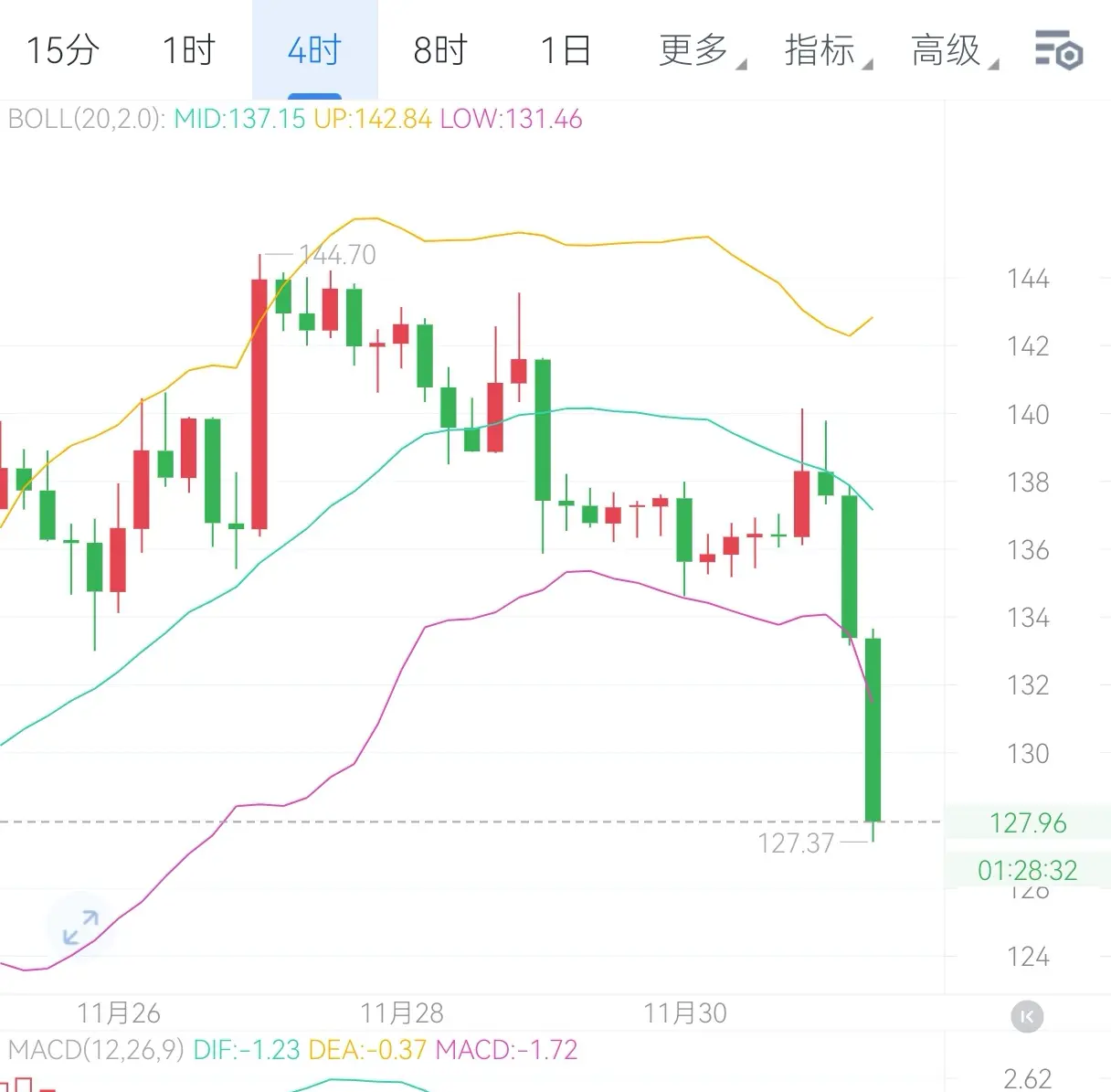Click the countdown timer 01:28:32

(x=1028, y=870)
